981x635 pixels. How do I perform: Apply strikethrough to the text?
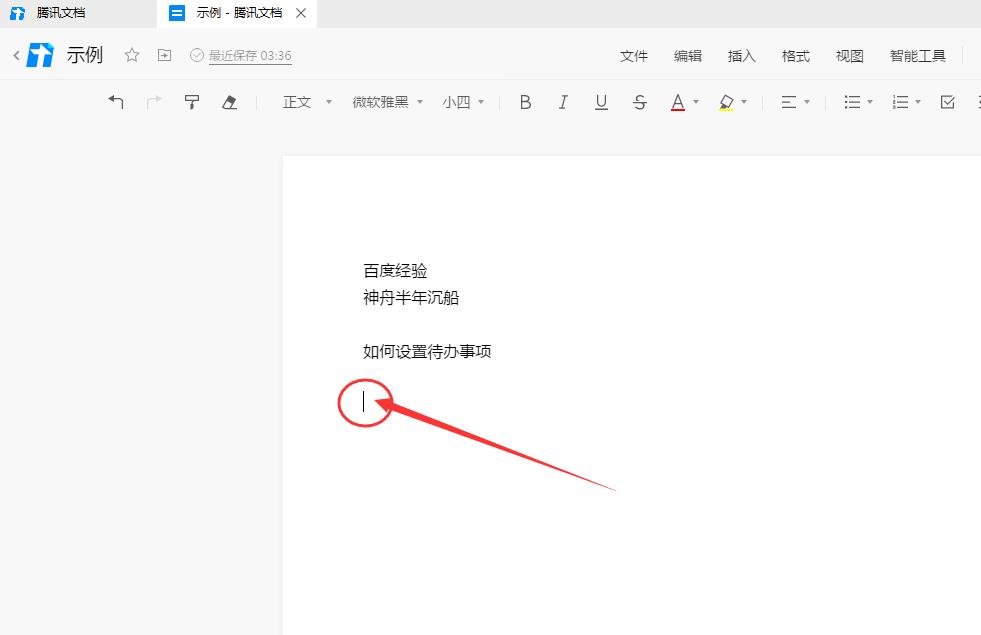point(639,101)
